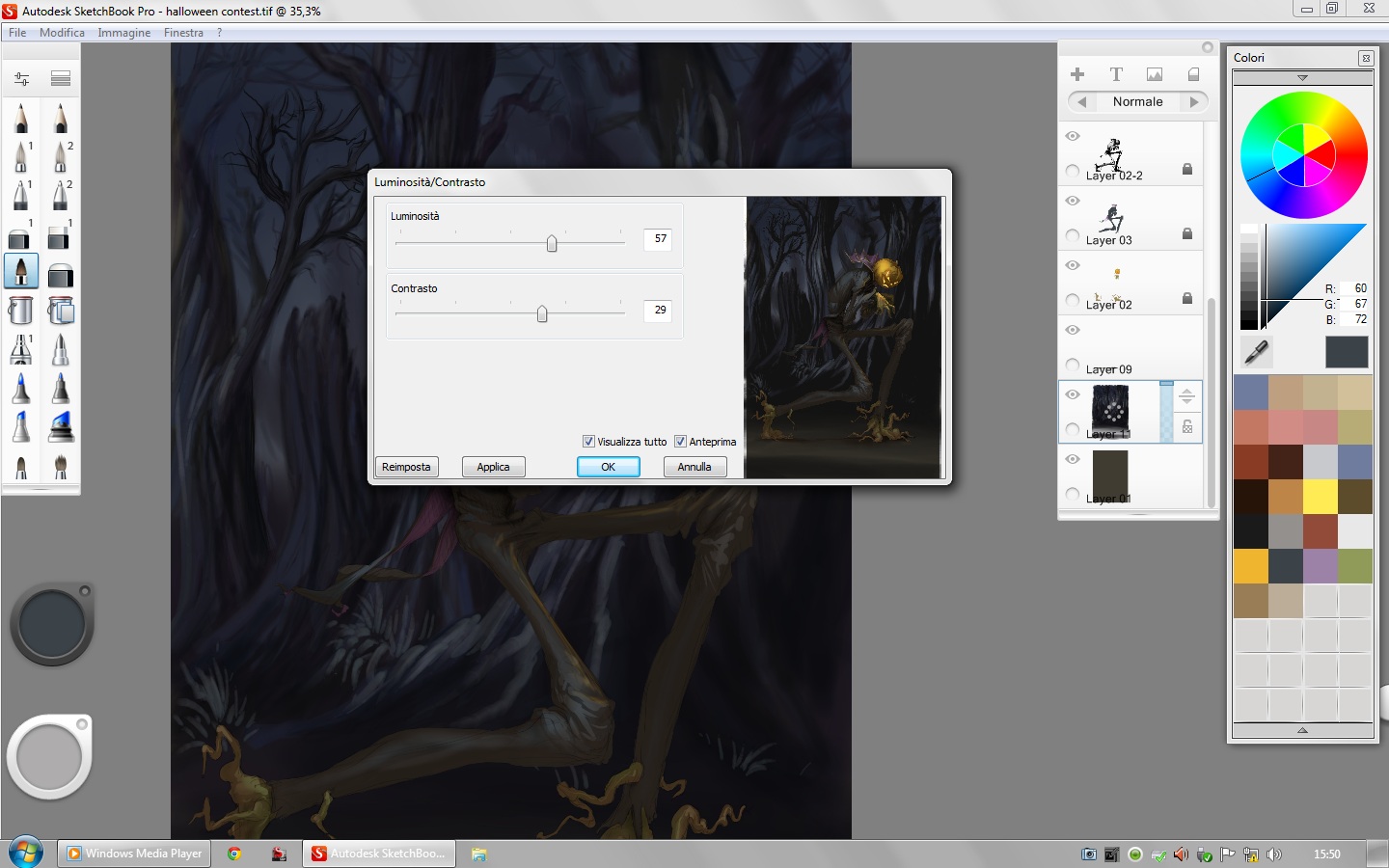
Task: Lock transparency of Layer 11
Action: [x=1187, y=426]
